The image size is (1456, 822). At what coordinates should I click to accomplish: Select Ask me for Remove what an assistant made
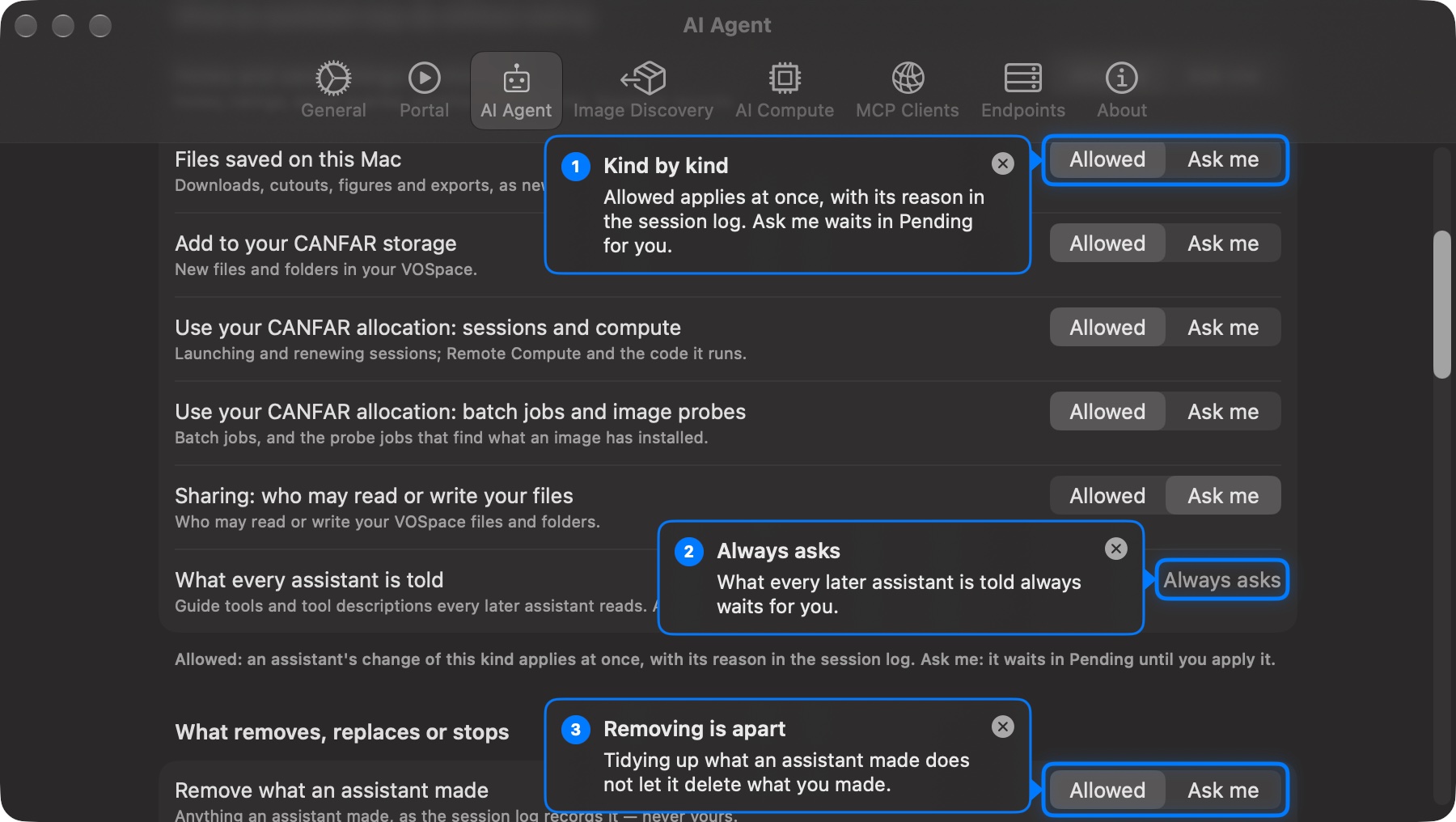(1223, 790)
